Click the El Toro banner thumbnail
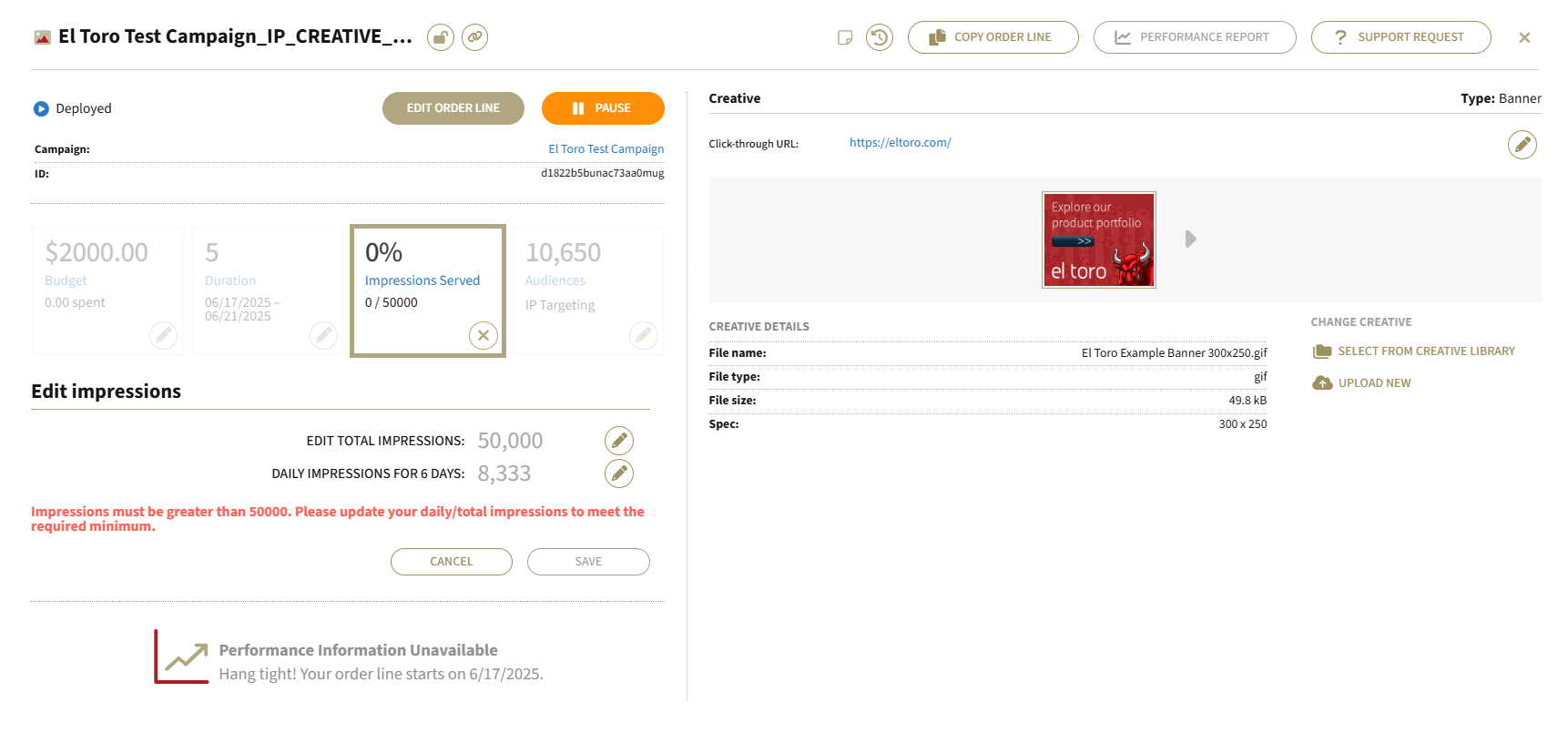This screenshot has height=733, width=1568. click(1099, 239)
